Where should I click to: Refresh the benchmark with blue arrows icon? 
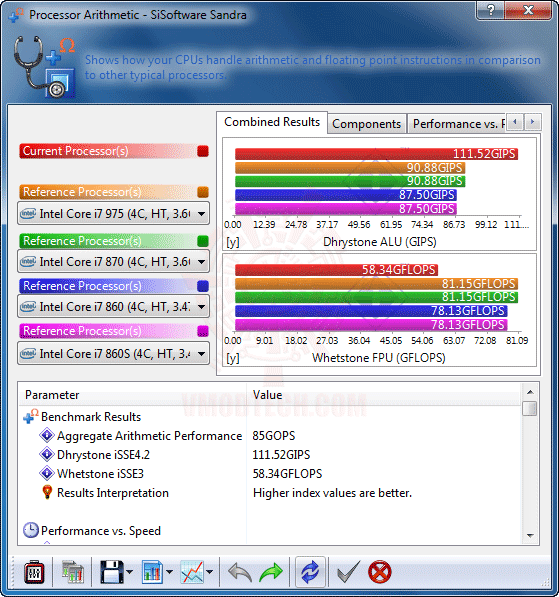[x=310, y=572]
